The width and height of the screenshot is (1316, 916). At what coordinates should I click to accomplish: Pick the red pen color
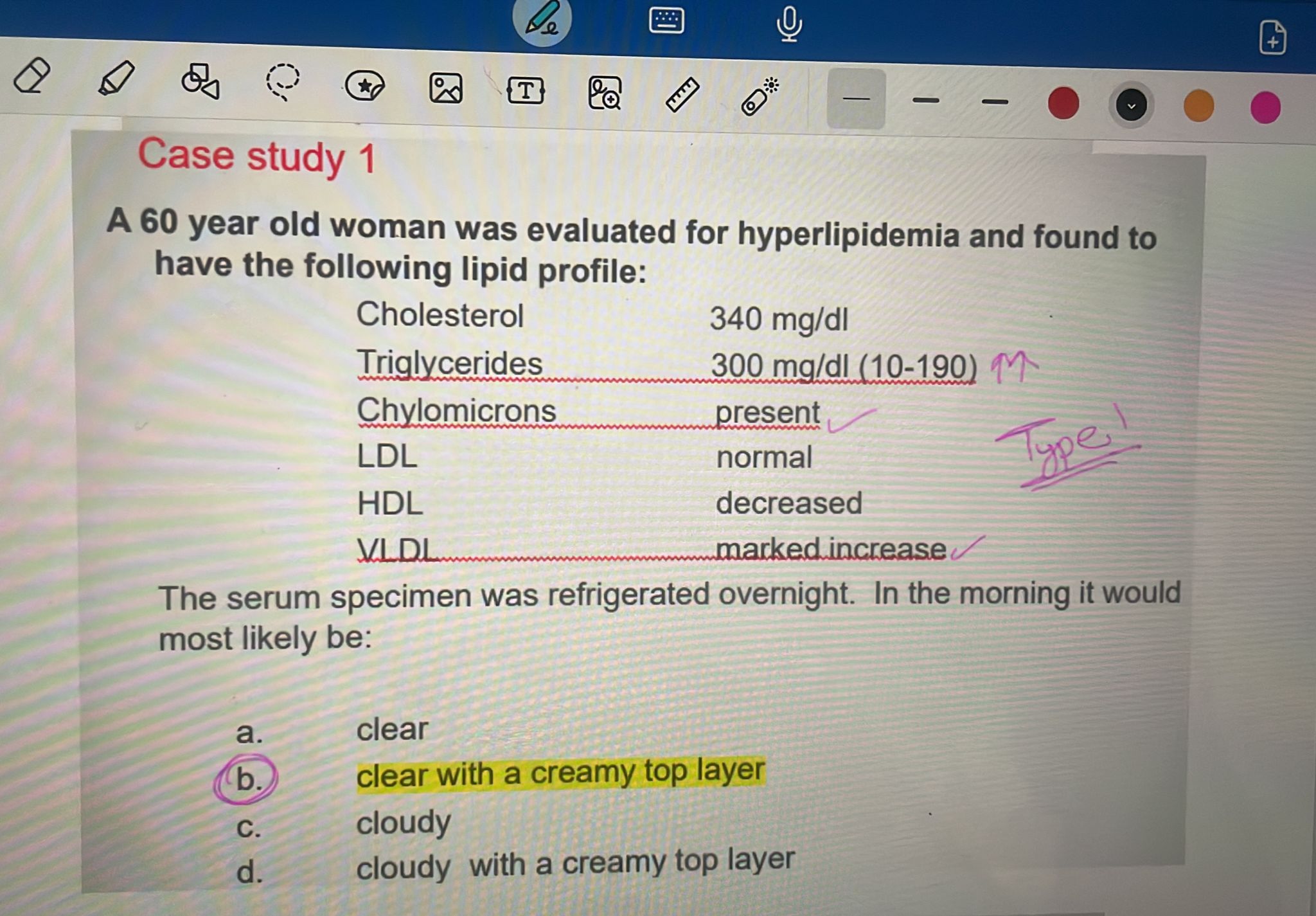tap(1063, 103)
